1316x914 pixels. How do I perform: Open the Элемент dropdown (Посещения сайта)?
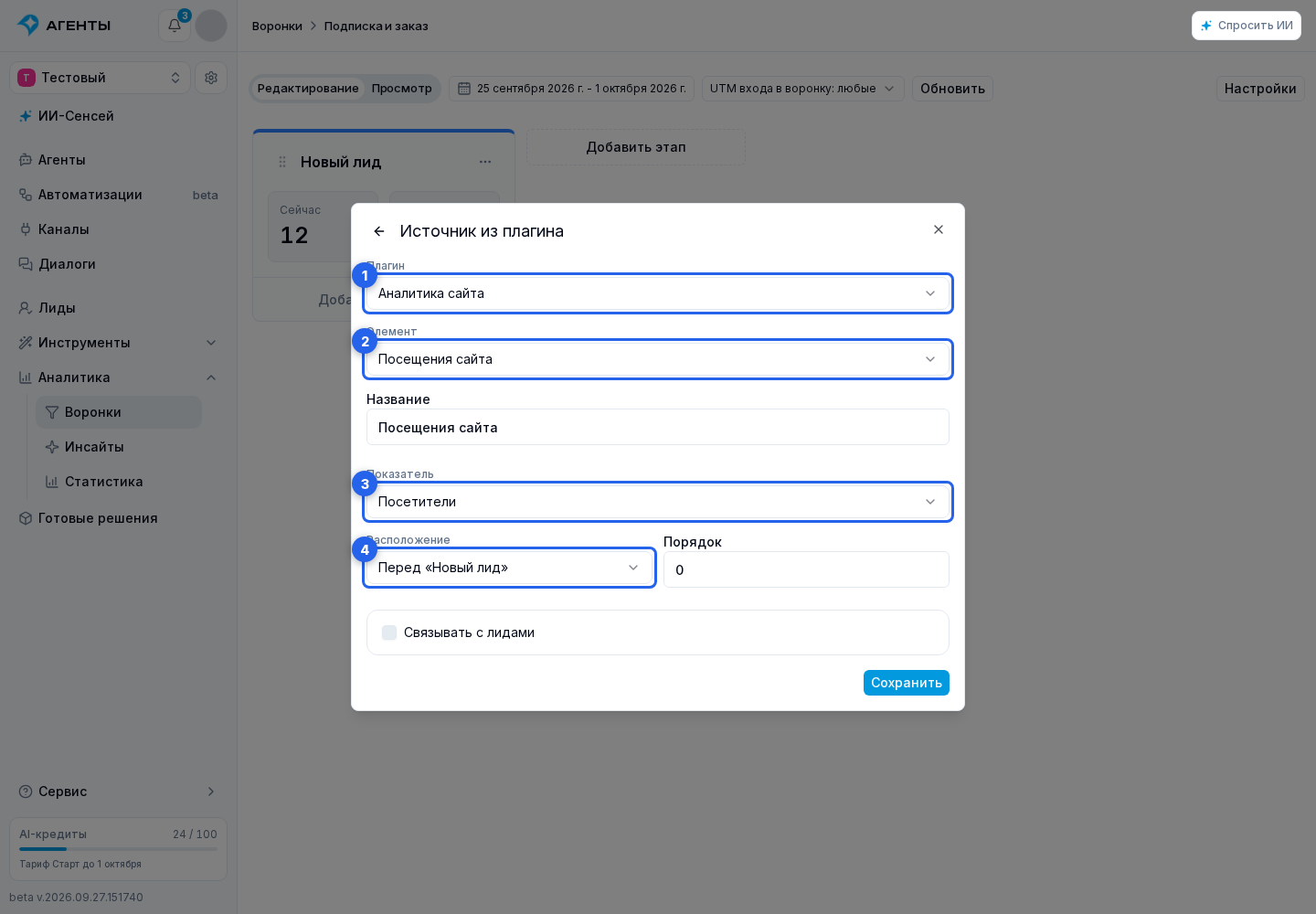click(x=658, y=359)
